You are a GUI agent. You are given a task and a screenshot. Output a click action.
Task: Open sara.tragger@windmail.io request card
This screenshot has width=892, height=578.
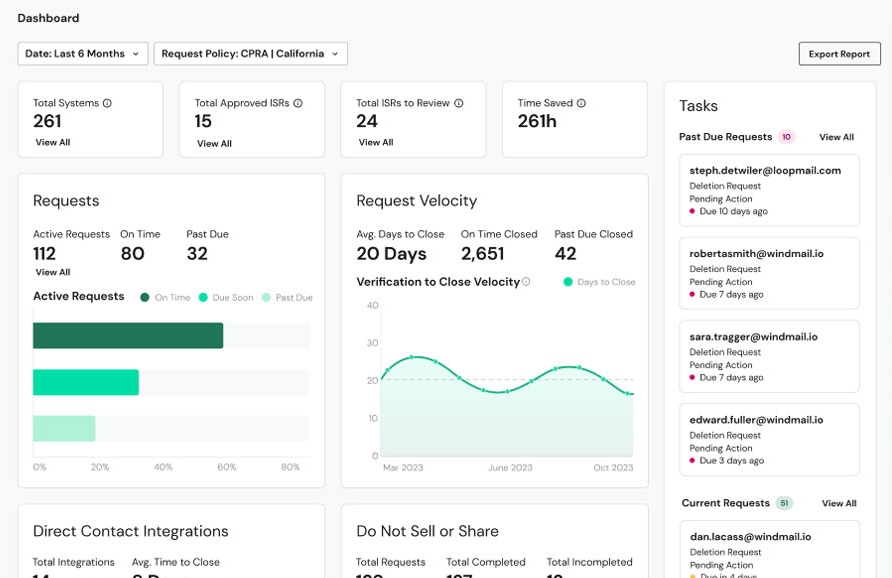coord(769,357)
